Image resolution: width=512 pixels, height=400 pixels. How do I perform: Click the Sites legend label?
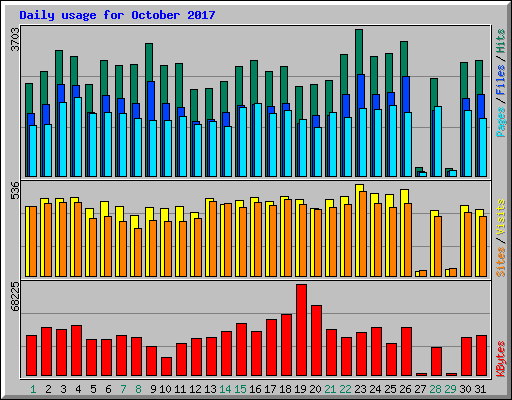tap(501, 262)
